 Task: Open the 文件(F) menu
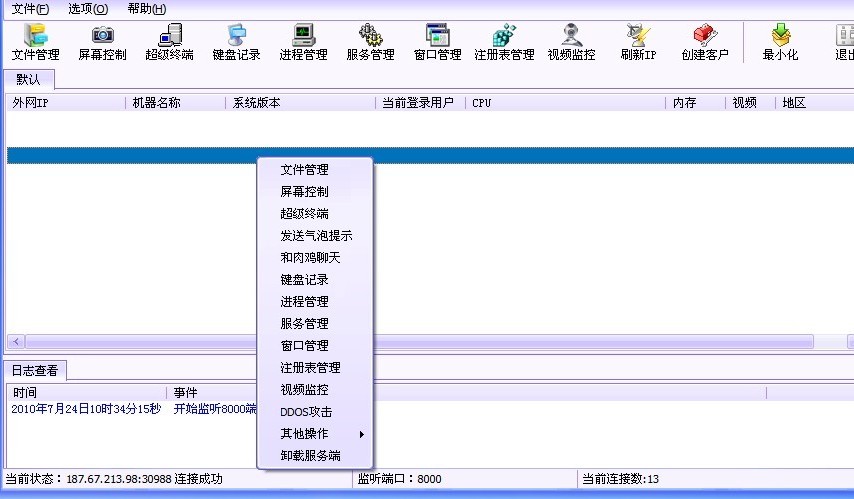(30, 9)
